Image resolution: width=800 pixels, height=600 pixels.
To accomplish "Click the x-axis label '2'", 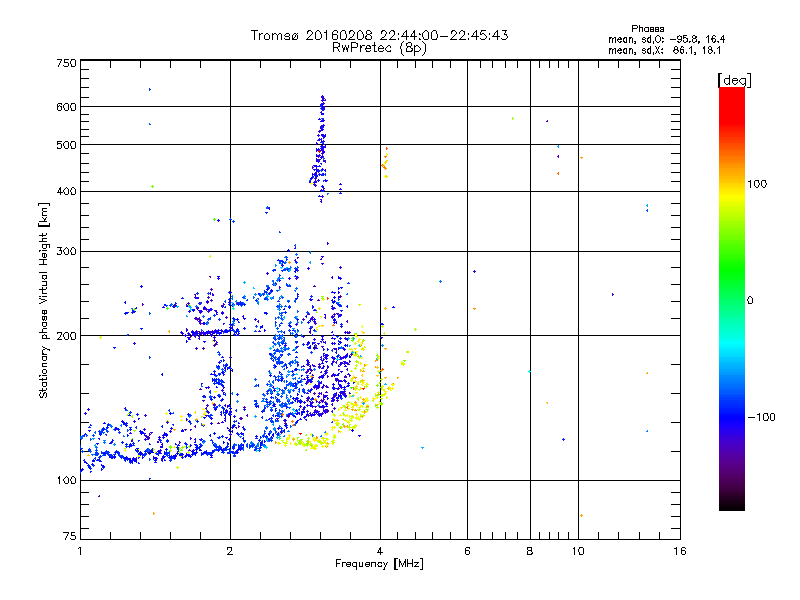I will [x=230, y=551].
